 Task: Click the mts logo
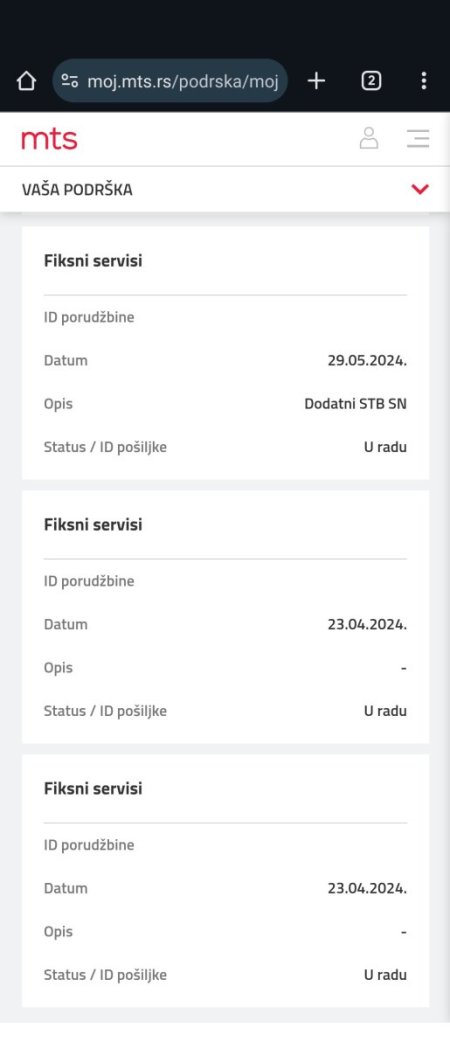tap(49, 139)
